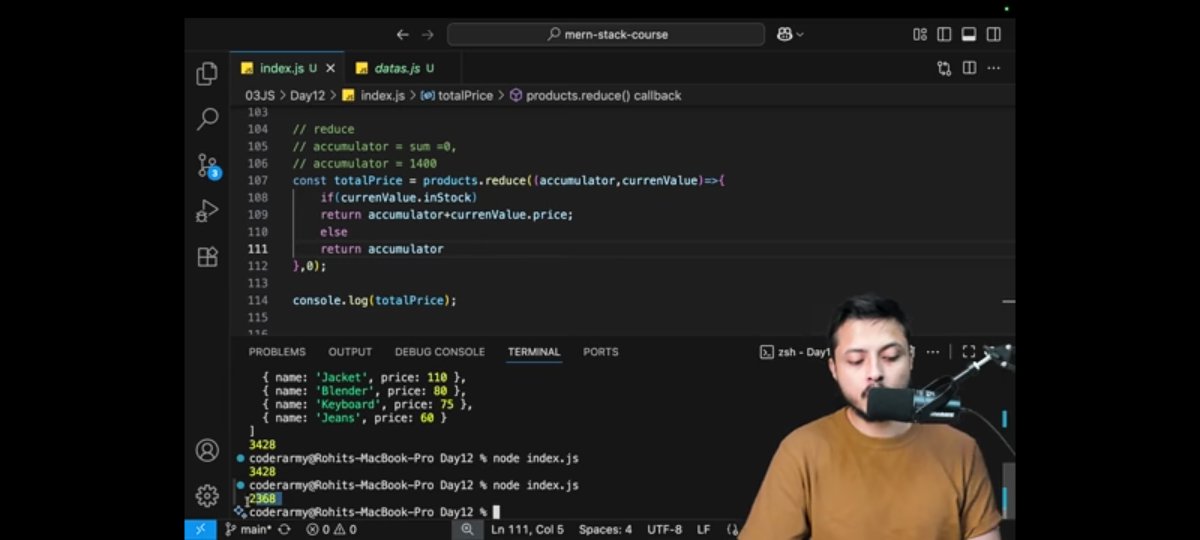Click the '// accumulator = 1400' comment

(x=365, y=163)
